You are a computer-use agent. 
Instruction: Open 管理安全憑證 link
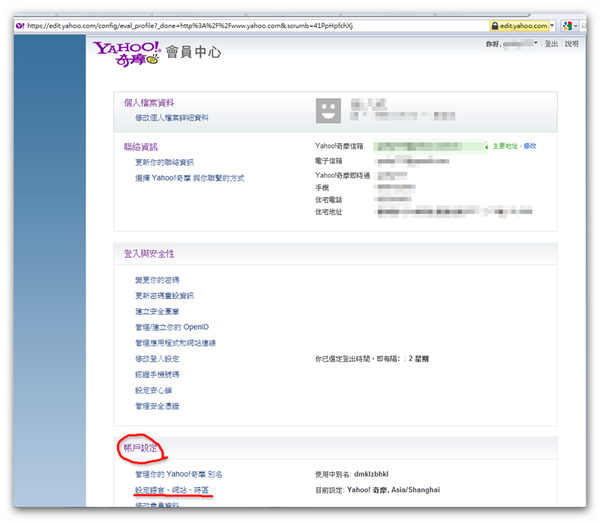click(157, 406)
